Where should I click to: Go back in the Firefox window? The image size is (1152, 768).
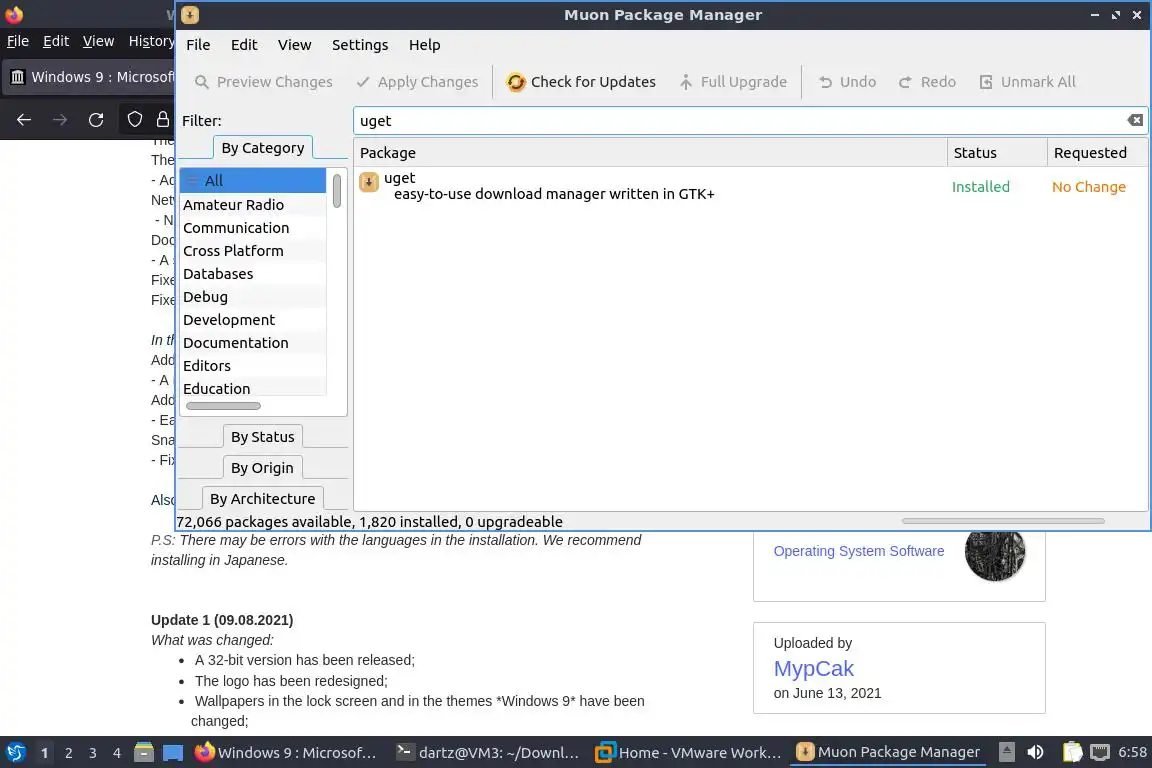[24, 120]
